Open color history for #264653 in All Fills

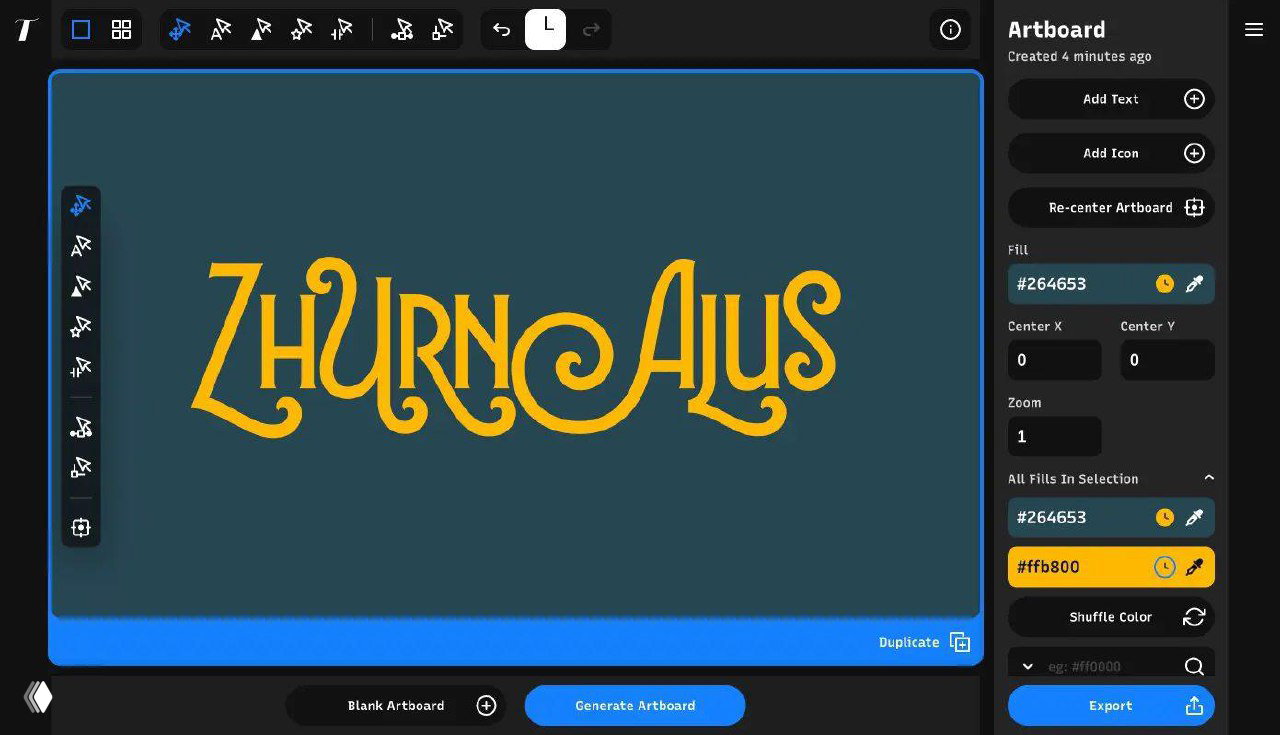1165,517
